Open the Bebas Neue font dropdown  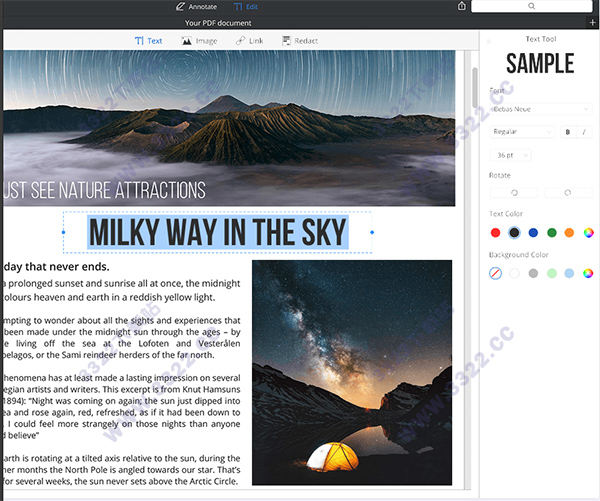(540, 108)
